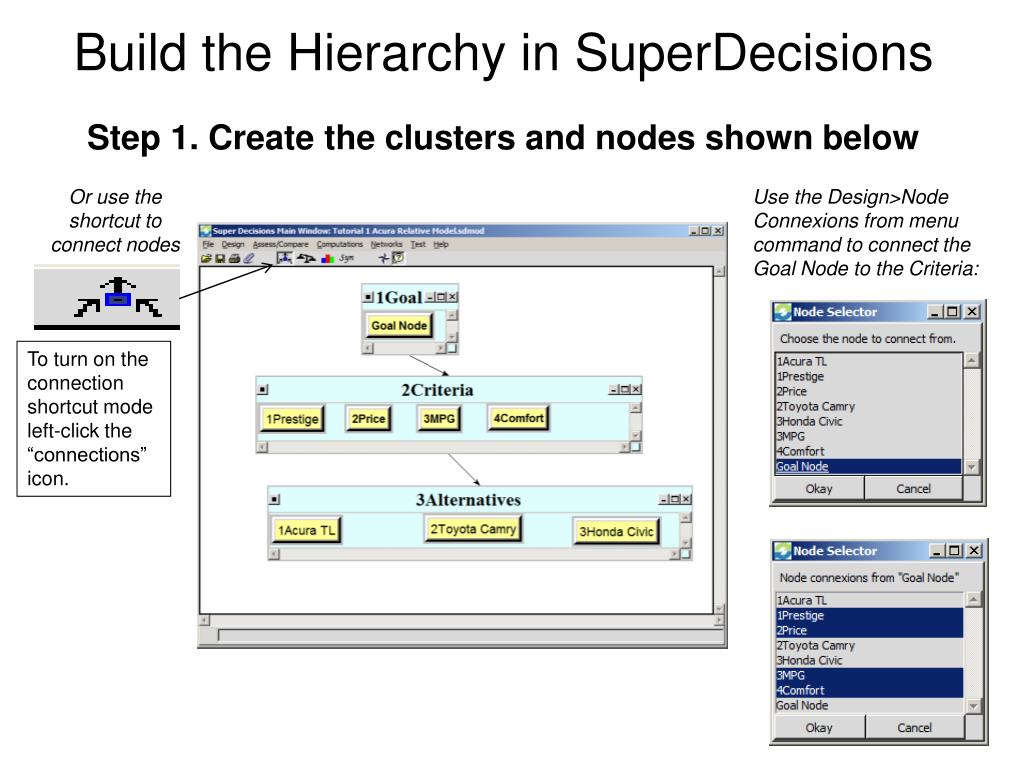Click scroll-down arrow in 'Node connexions' list

tap(973, 706)
